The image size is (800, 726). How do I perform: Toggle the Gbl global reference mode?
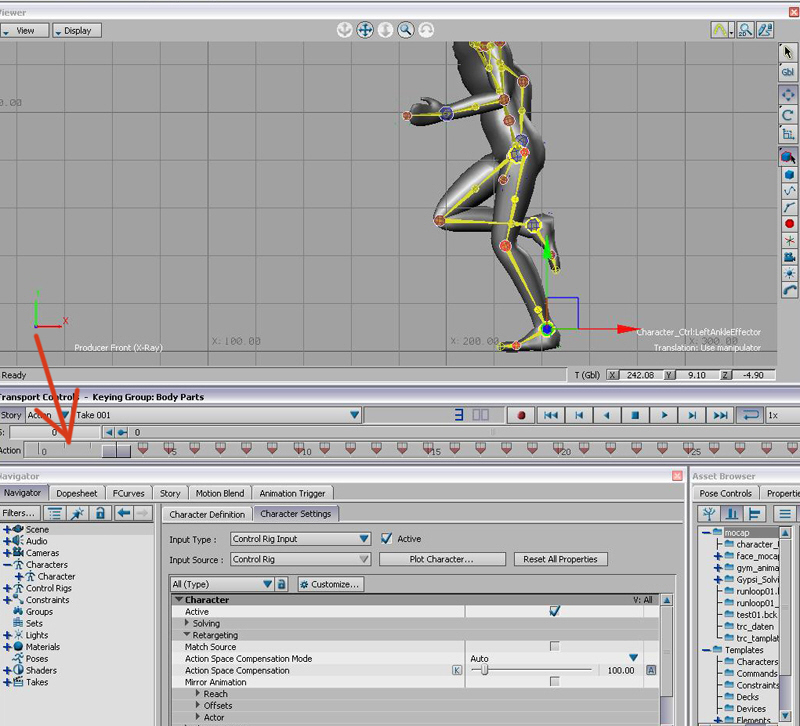point(788,71)
